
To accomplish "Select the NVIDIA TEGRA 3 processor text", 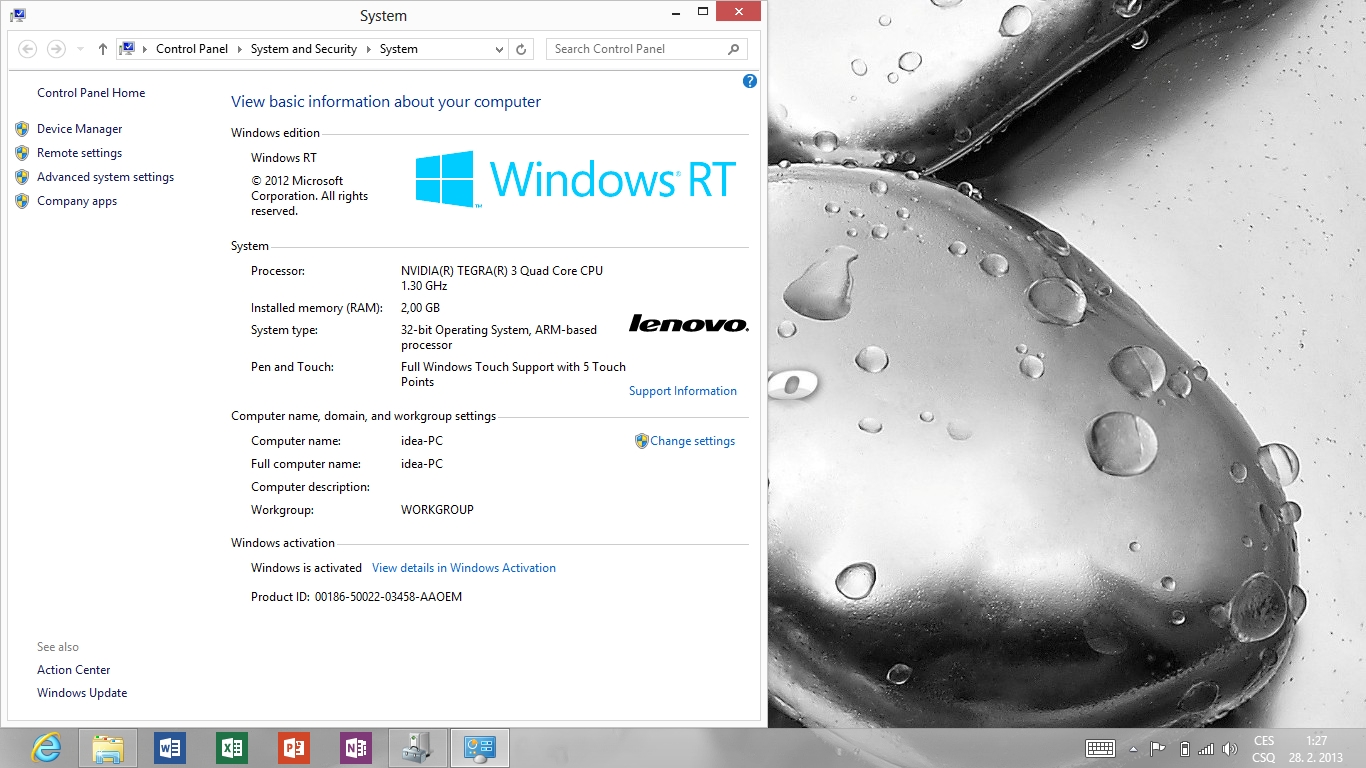I will point(502,278).
